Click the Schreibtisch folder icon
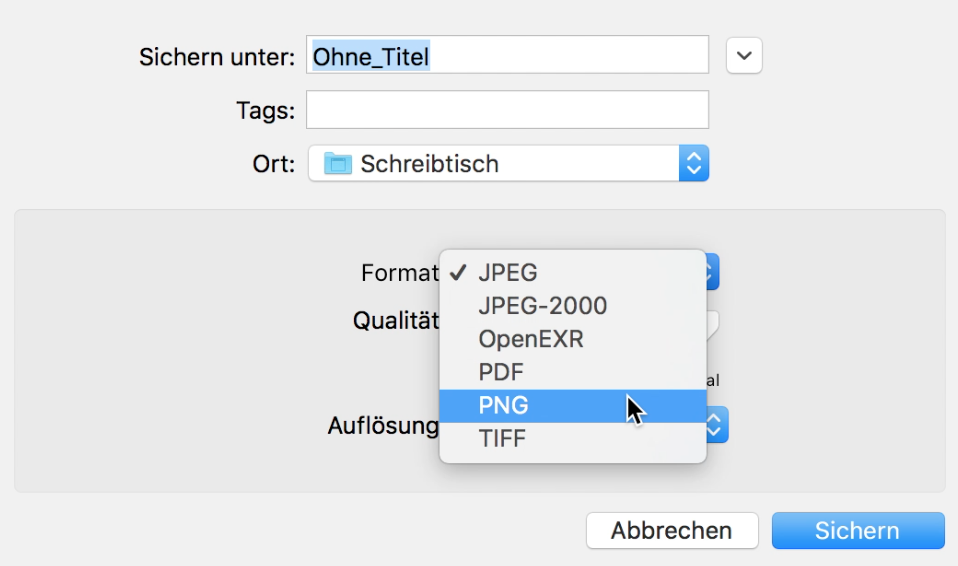 click(337, 164)
